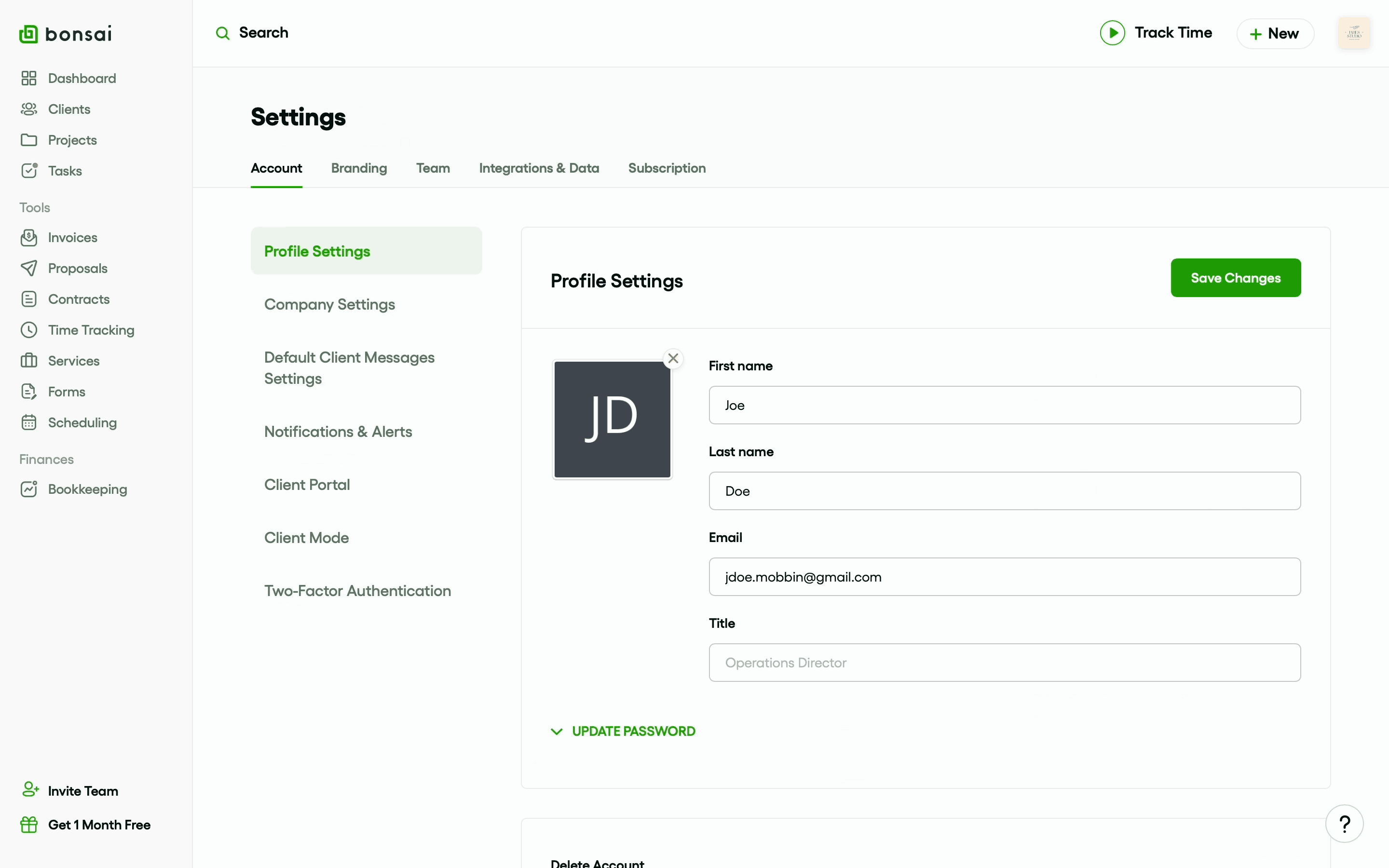1389x868 pixels.
Task: Click the Save Changes button
Action: [x=1235, y=278]
